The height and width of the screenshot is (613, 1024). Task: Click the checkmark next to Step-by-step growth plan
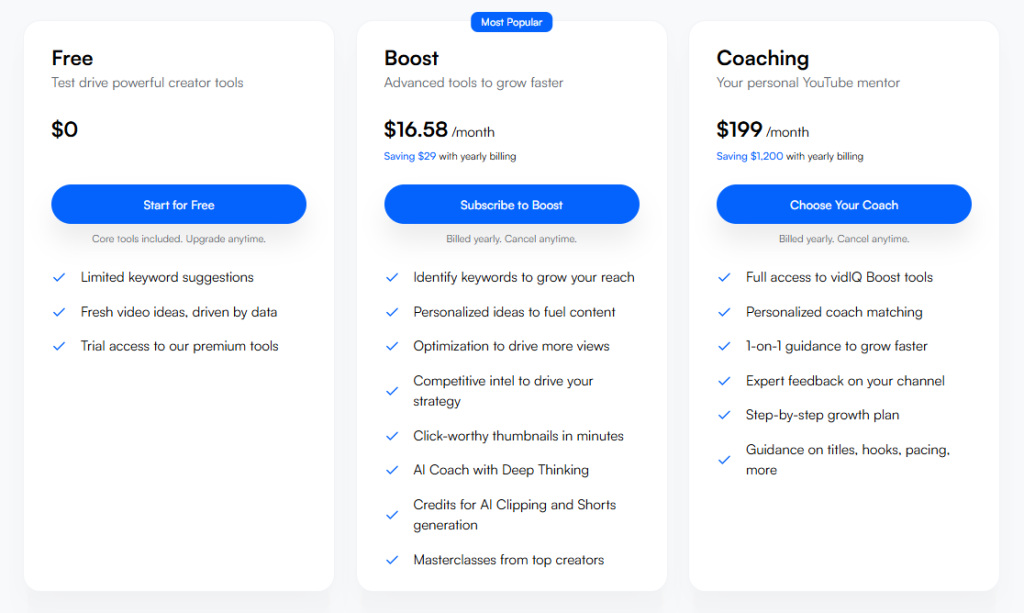724,415
